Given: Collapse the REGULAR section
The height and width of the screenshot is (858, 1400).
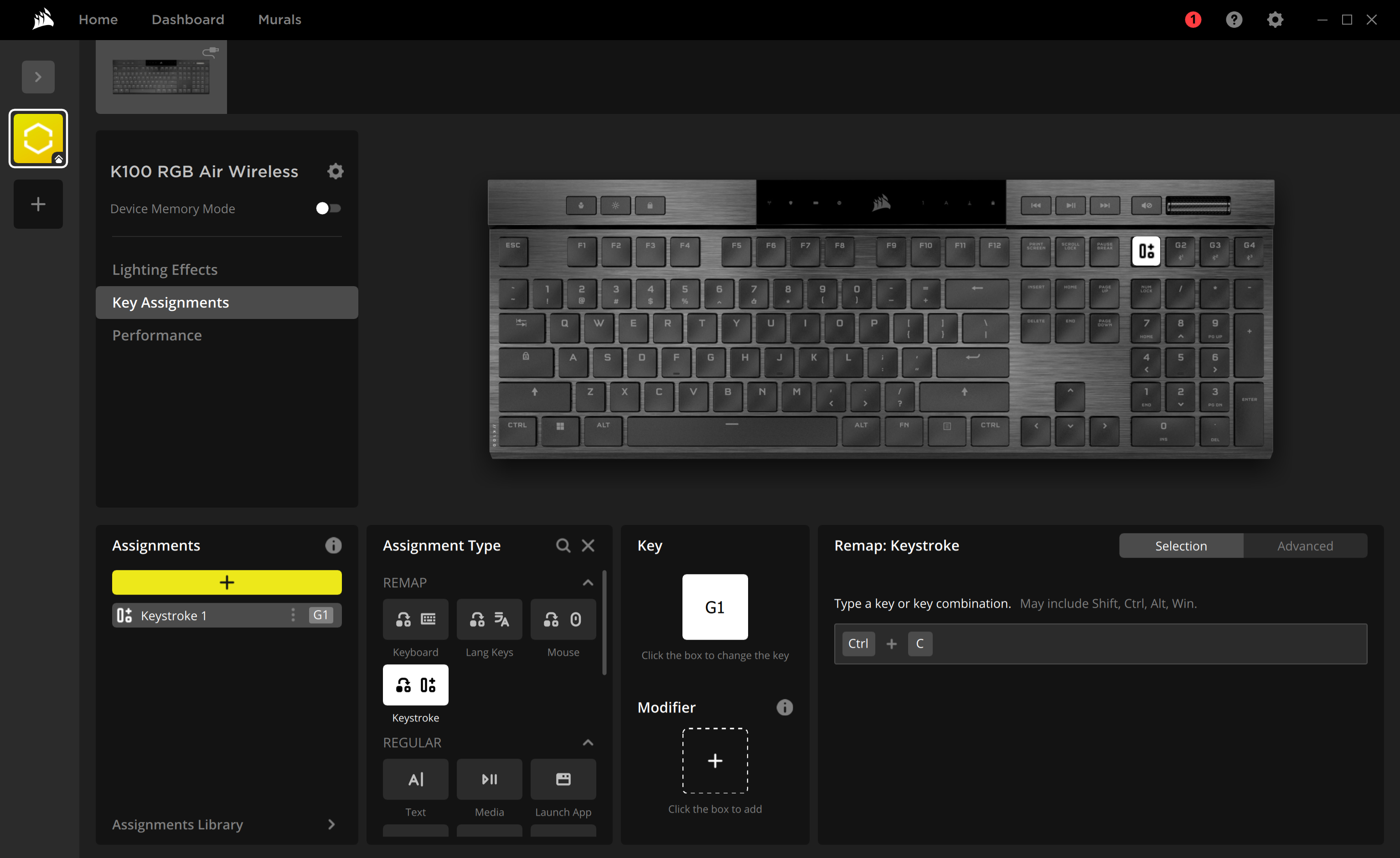Looking at the screenshot, I should pyautogui.click(x=588, y=743).
